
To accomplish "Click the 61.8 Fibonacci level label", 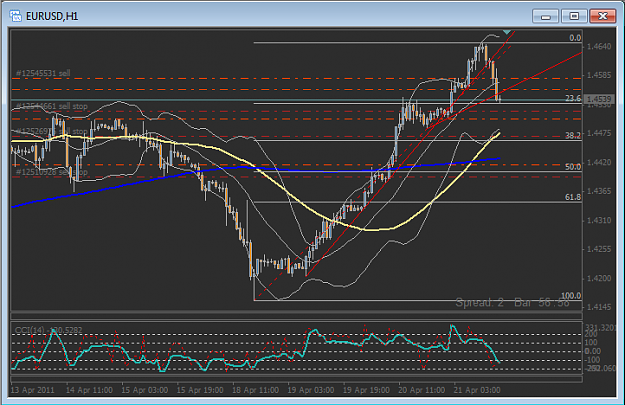I will tap(573, 197).
